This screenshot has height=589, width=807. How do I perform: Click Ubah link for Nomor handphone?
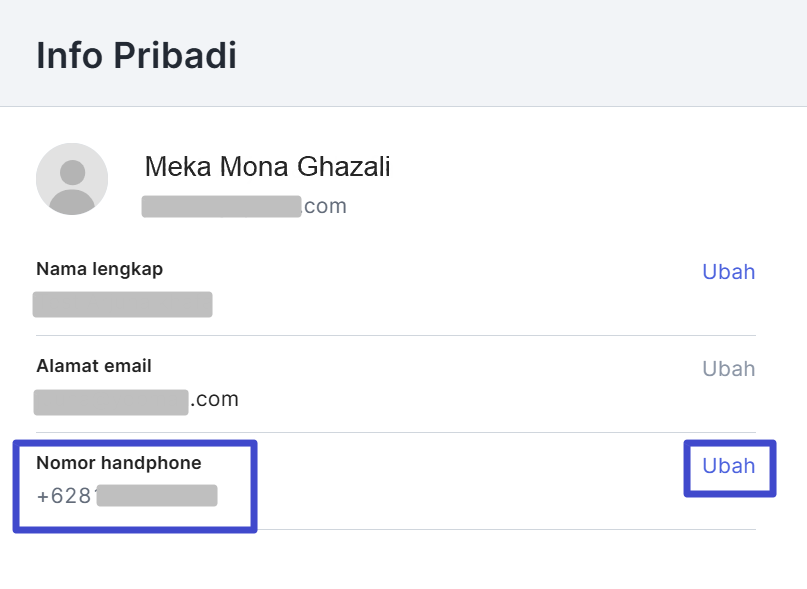(x=729, y=466)
